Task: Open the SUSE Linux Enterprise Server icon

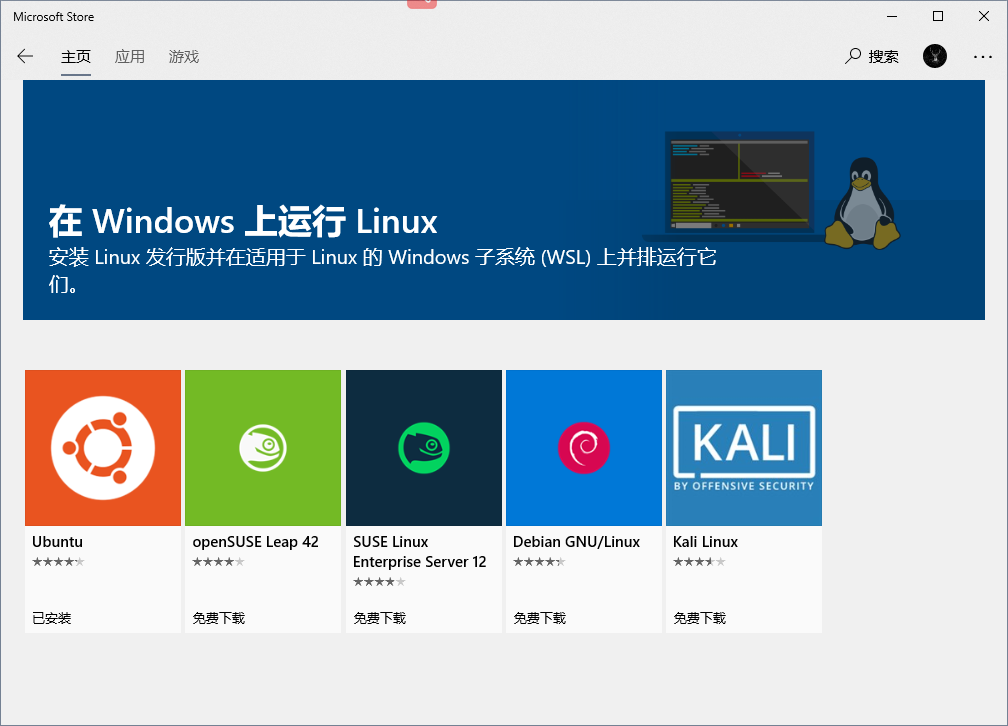Action: [424, 448]
